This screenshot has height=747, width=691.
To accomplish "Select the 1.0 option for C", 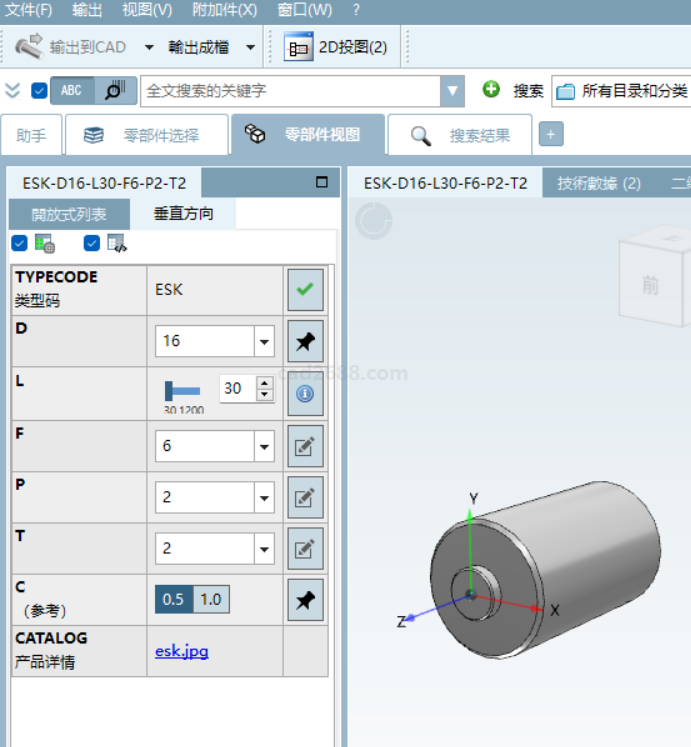I will (210, 600).
